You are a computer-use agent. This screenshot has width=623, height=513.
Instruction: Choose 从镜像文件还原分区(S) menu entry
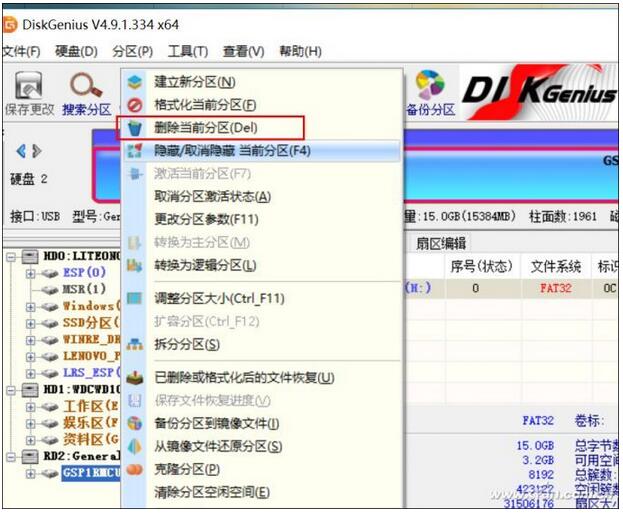coord(262,446)
